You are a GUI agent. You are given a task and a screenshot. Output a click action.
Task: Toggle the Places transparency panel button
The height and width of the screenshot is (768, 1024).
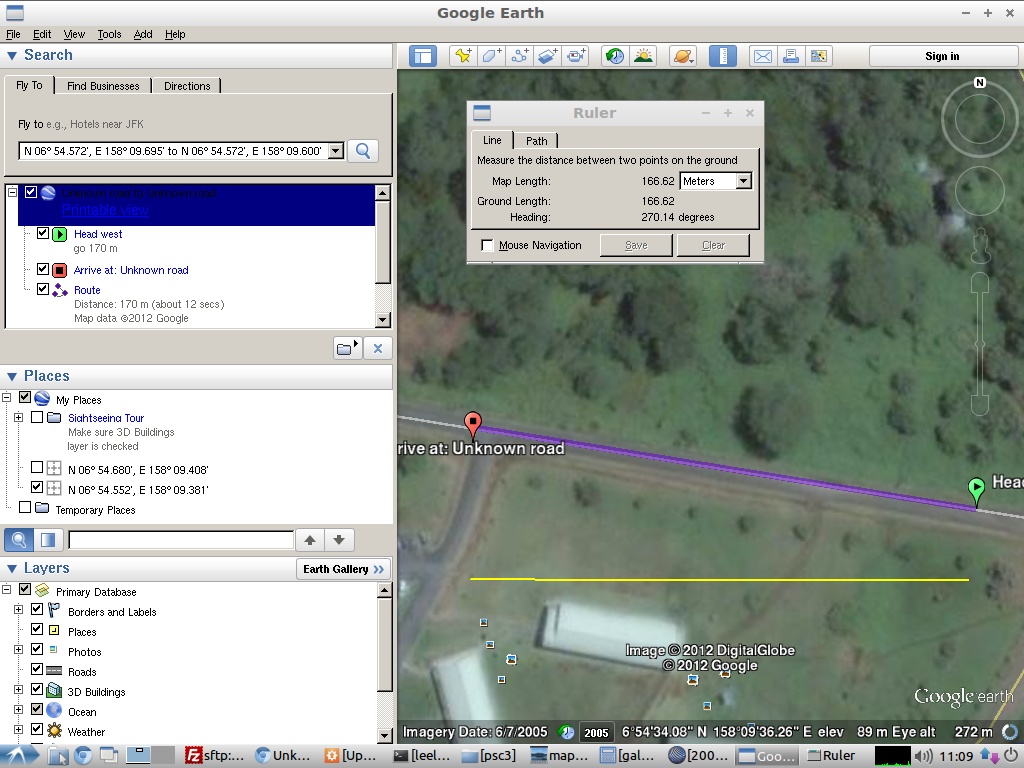[48, 540]
